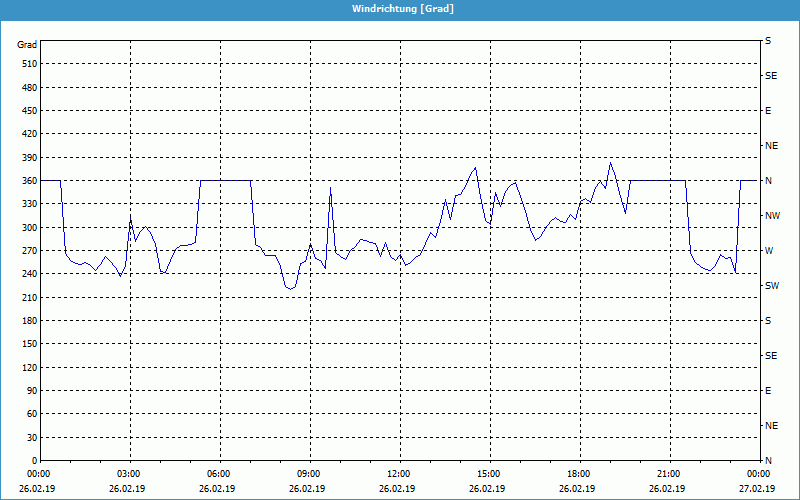Screen dimensions: 800x500
Task: Click the 270 degree label on left axis
Action: click(27, 251)
